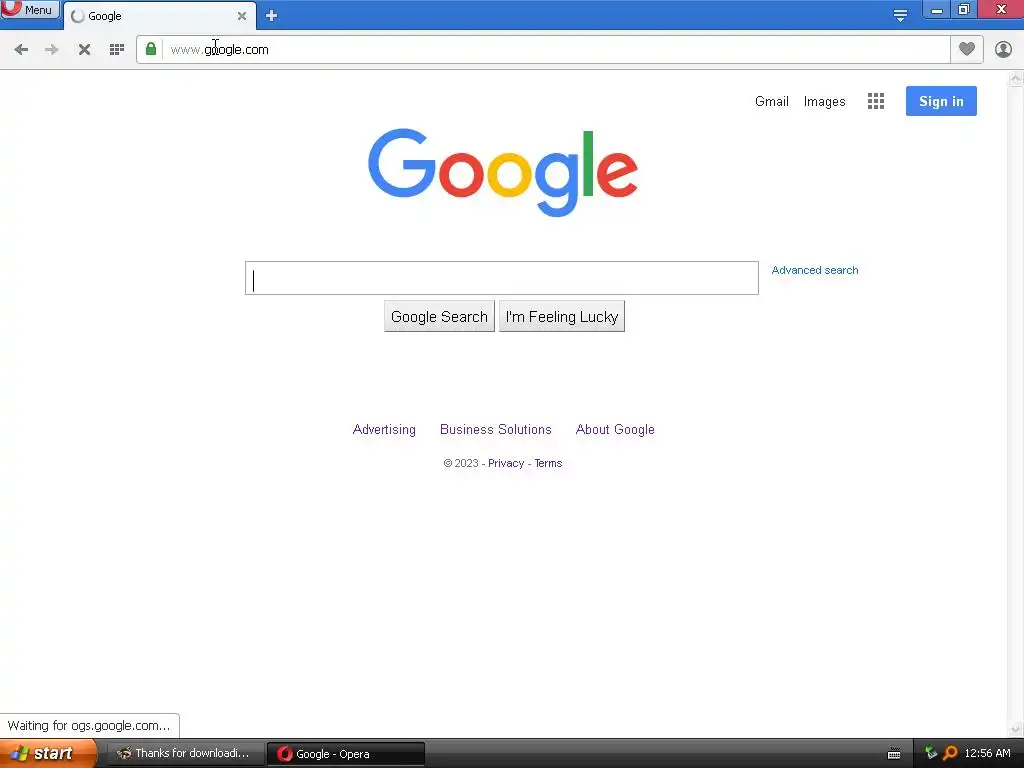Click the keyboard icon in taskbar
Screen dimensions: 1024x768
click(x=894, y=754)
